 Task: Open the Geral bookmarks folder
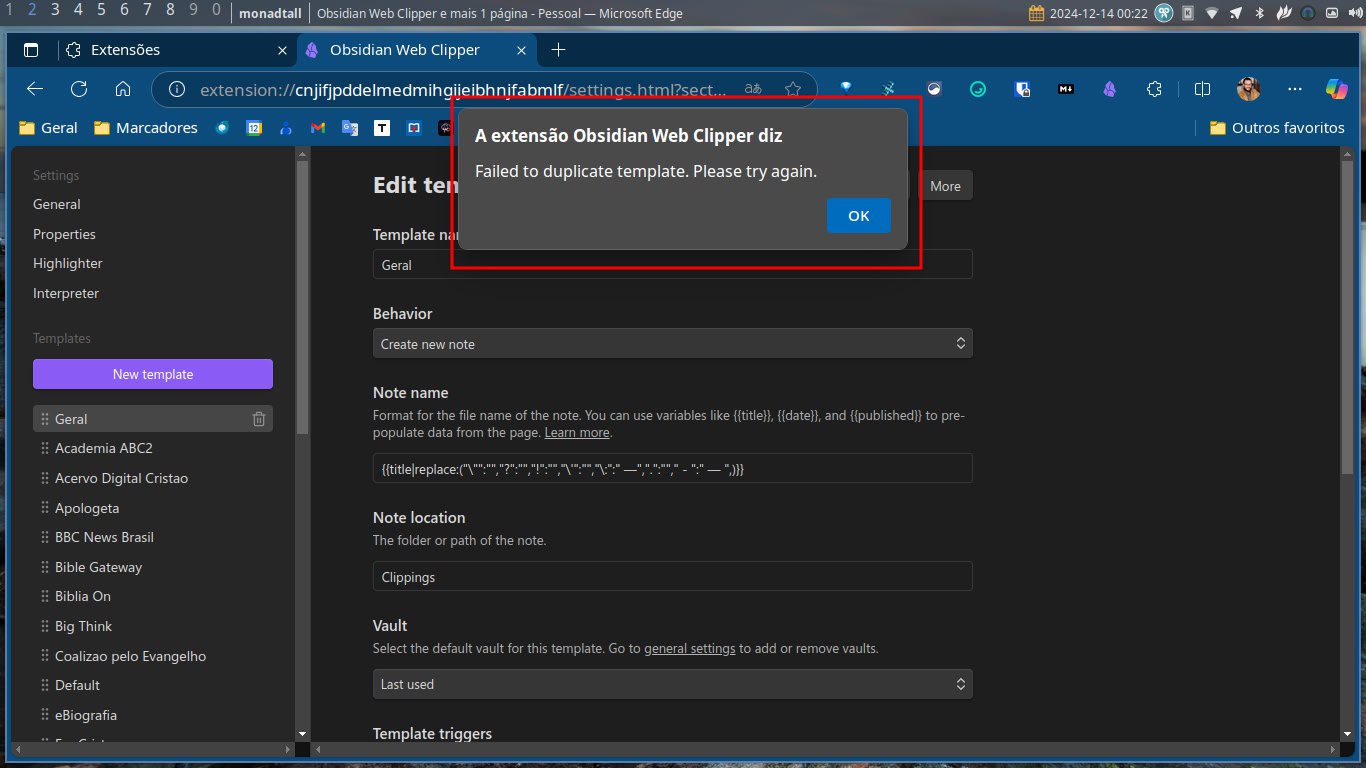click(48, 128)
